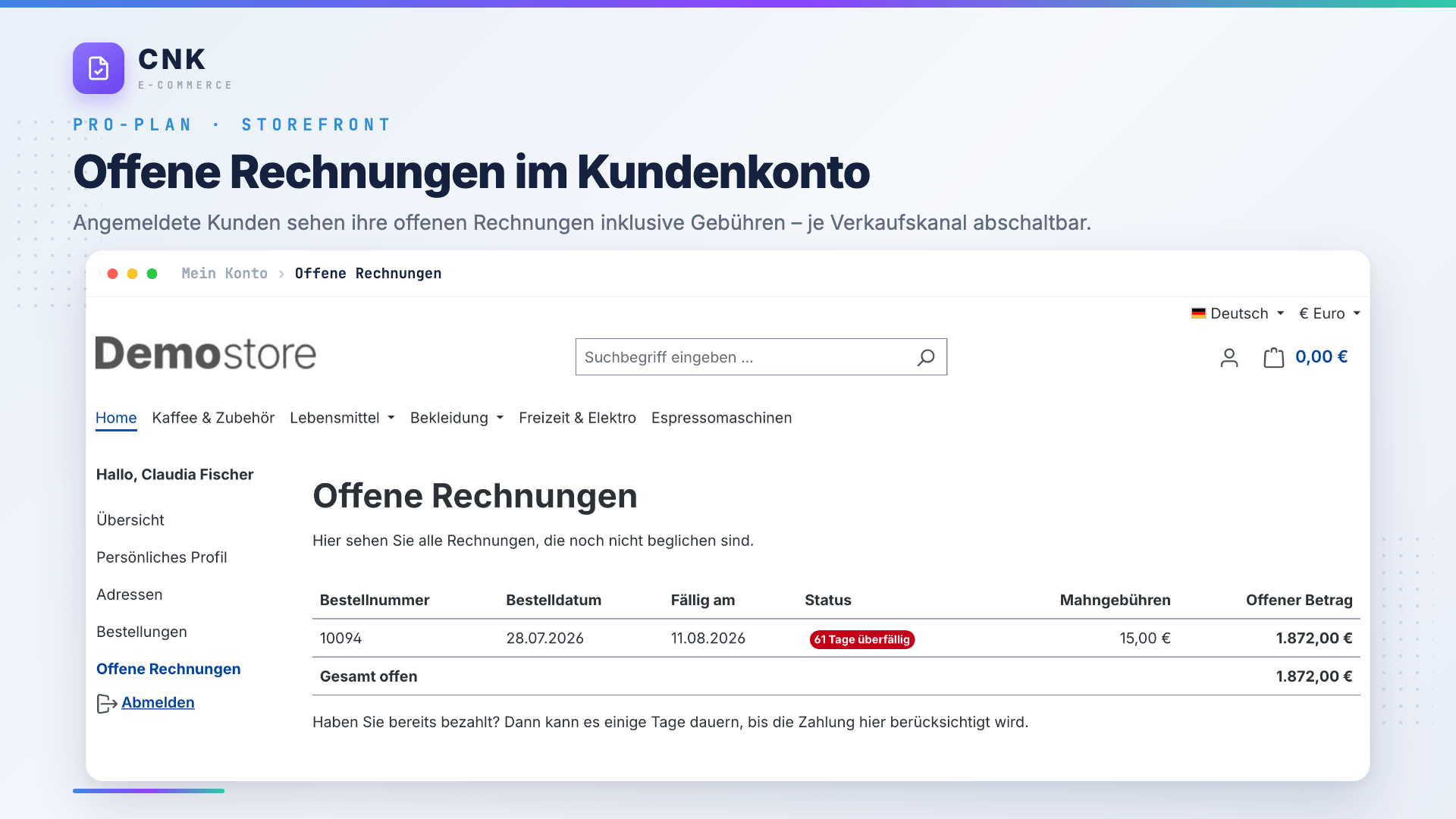Click the CNK document logo icon
Screen dimensions: 1456x819
(x=99, y=68)
